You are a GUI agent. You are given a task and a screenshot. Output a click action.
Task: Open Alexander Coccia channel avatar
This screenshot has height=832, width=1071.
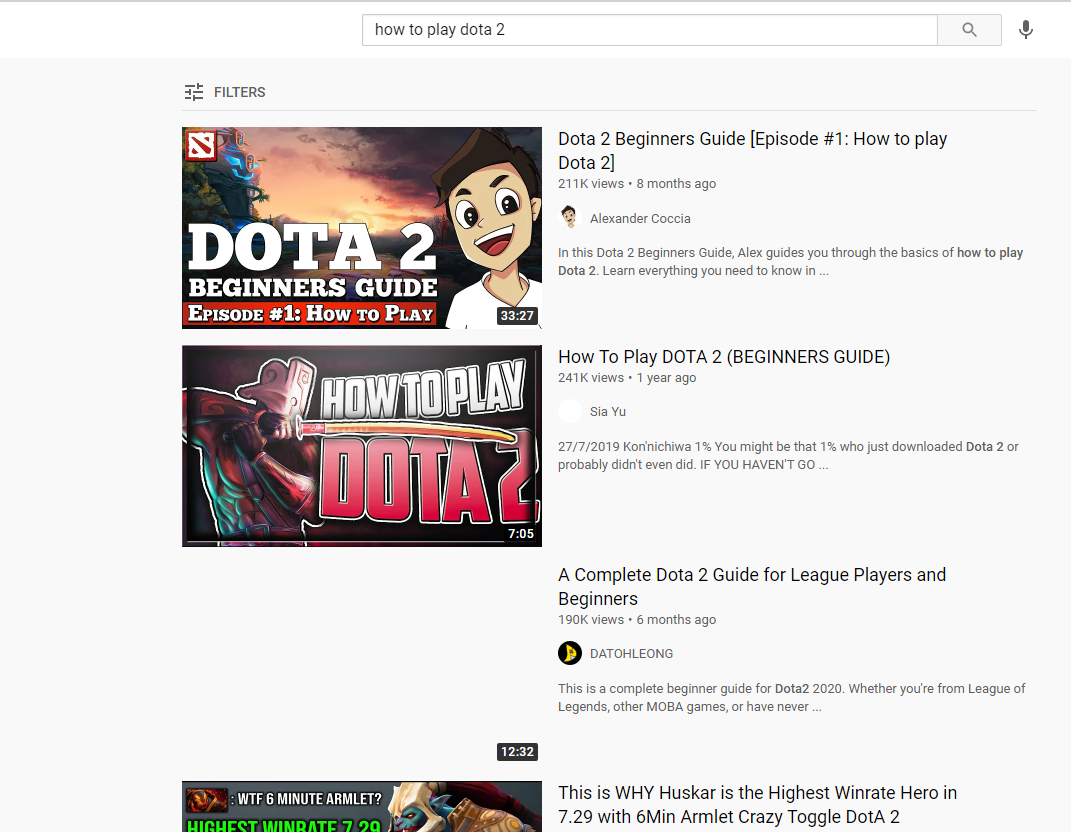click(570, 218)
